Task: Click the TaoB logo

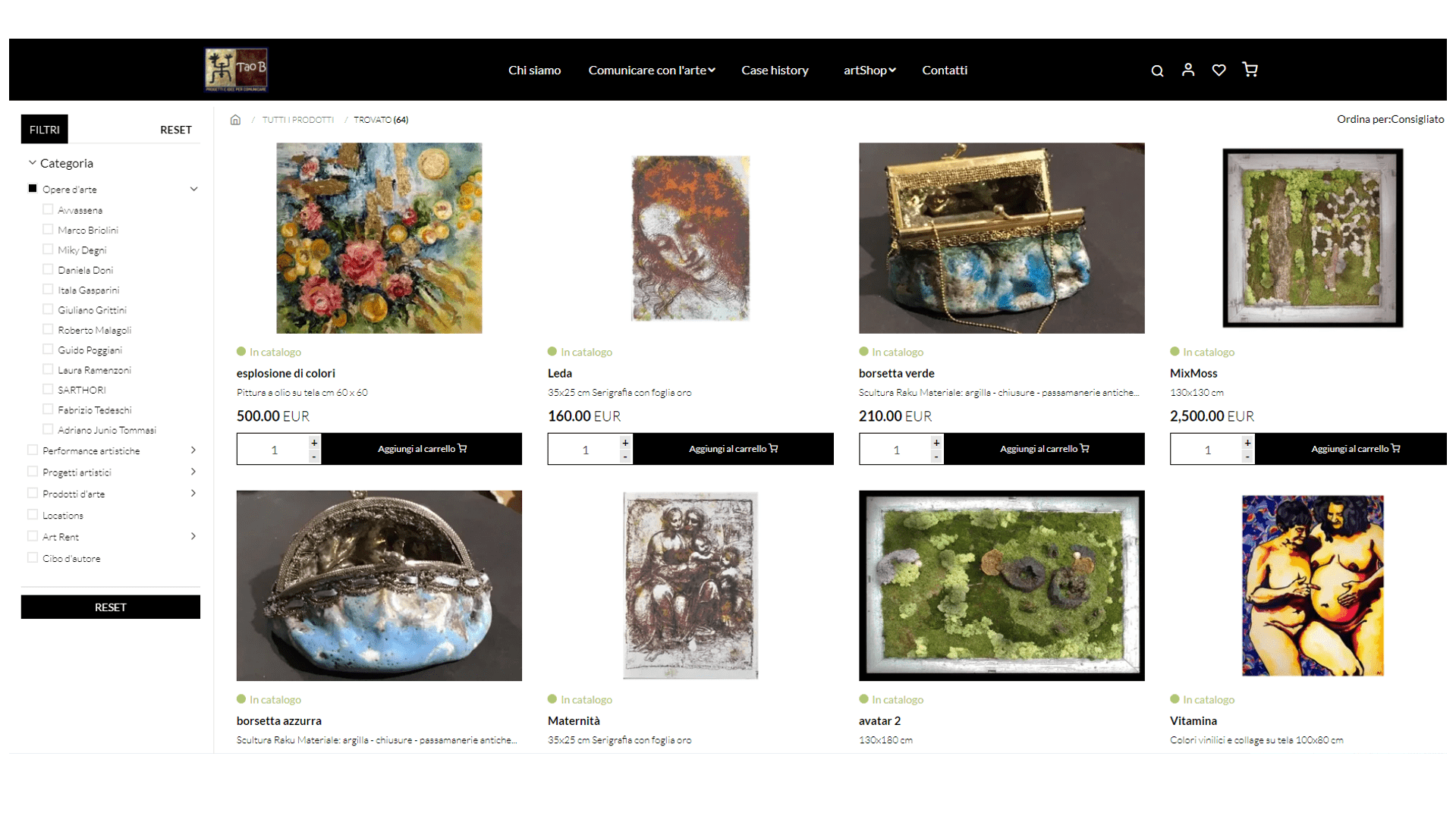Action: coord(236,70)
